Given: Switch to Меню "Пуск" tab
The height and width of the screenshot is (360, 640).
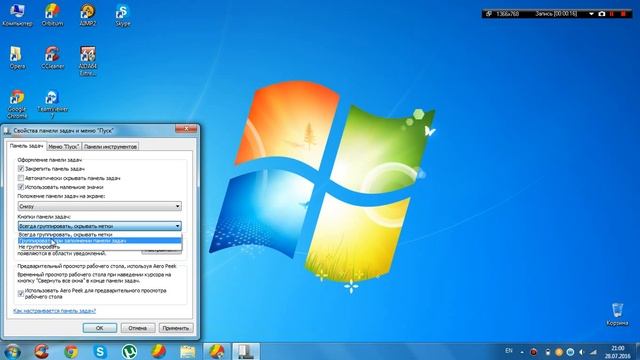Looking at the screenshot, I should [x=63, y=147].
